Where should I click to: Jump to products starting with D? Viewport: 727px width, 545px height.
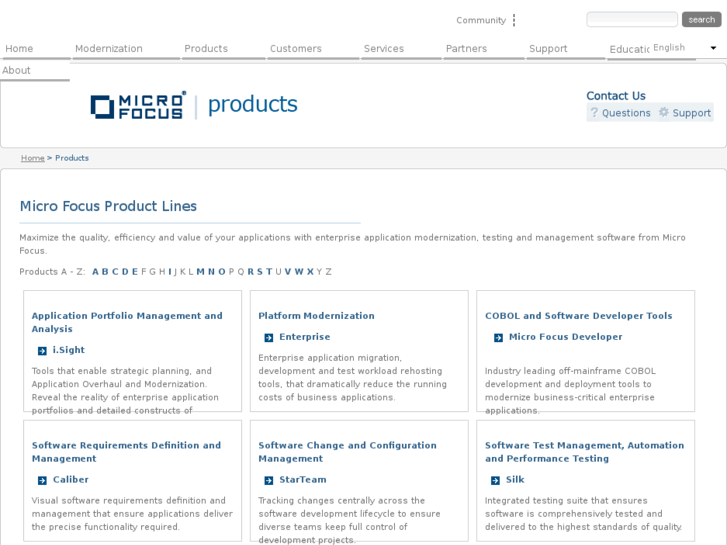click(x=125, y=272)
